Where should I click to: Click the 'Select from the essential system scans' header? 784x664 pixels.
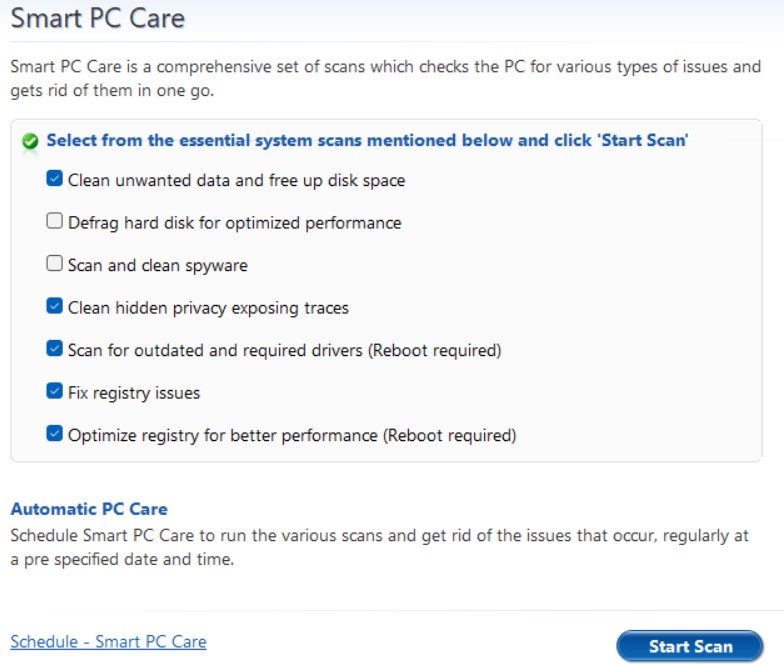point(367,140)
